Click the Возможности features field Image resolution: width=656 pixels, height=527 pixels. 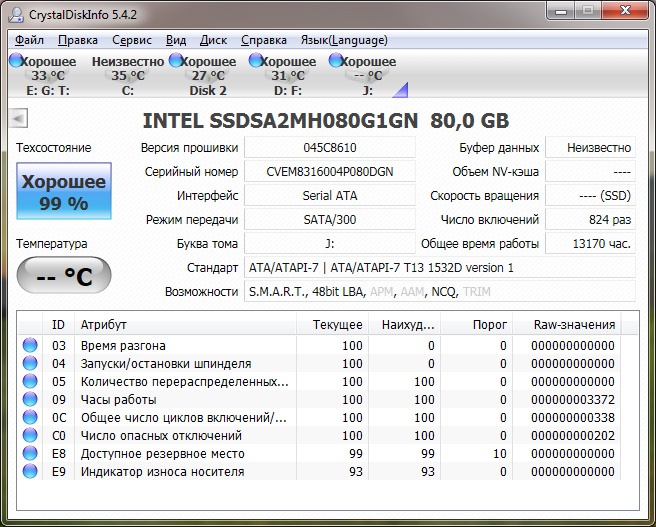coord(440,292)
